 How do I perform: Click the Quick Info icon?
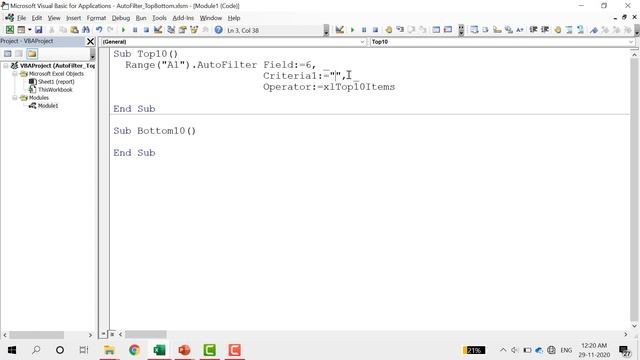[497, 30]
